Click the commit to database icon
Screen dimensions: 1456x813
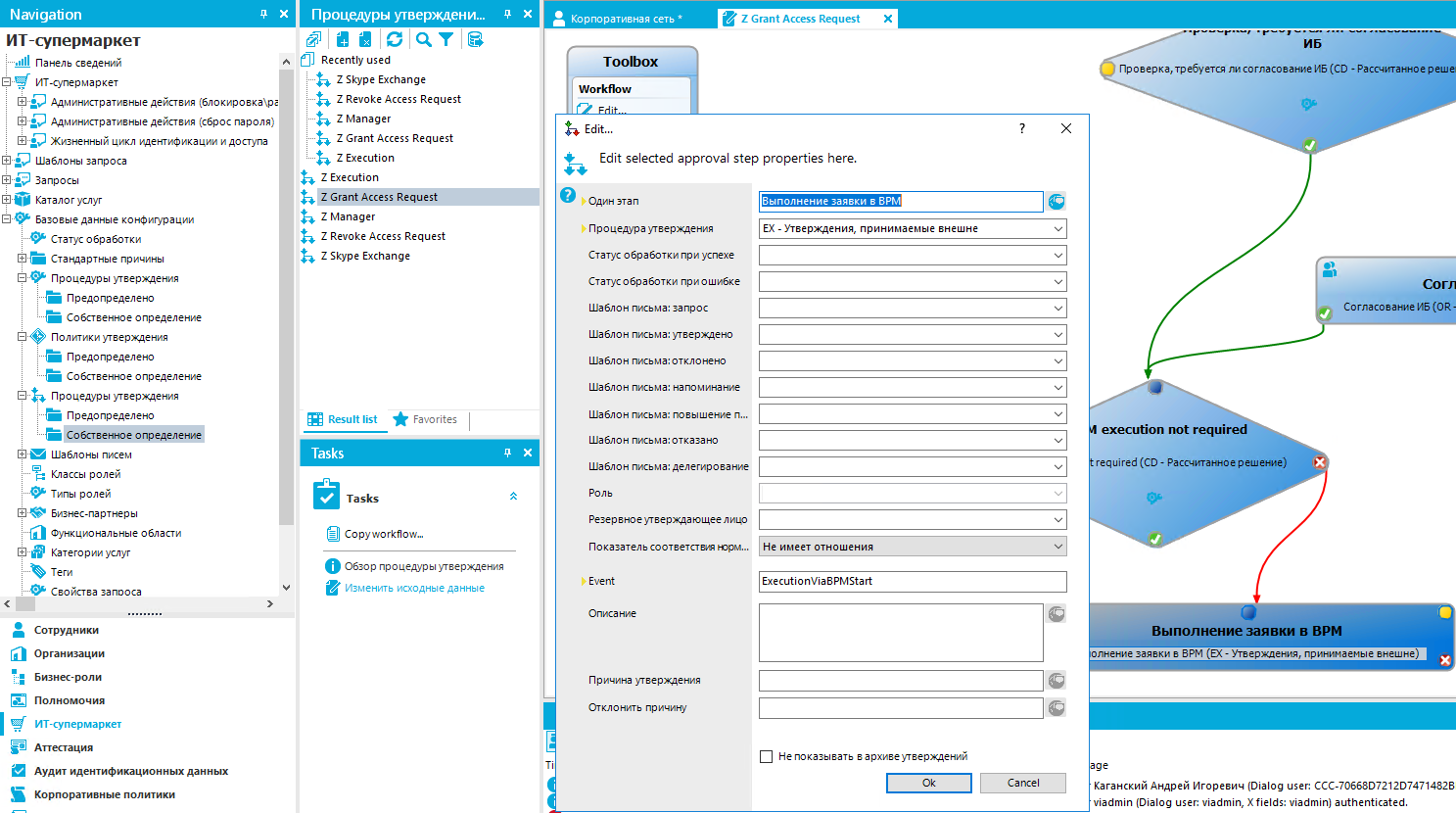tap(475, 39)
